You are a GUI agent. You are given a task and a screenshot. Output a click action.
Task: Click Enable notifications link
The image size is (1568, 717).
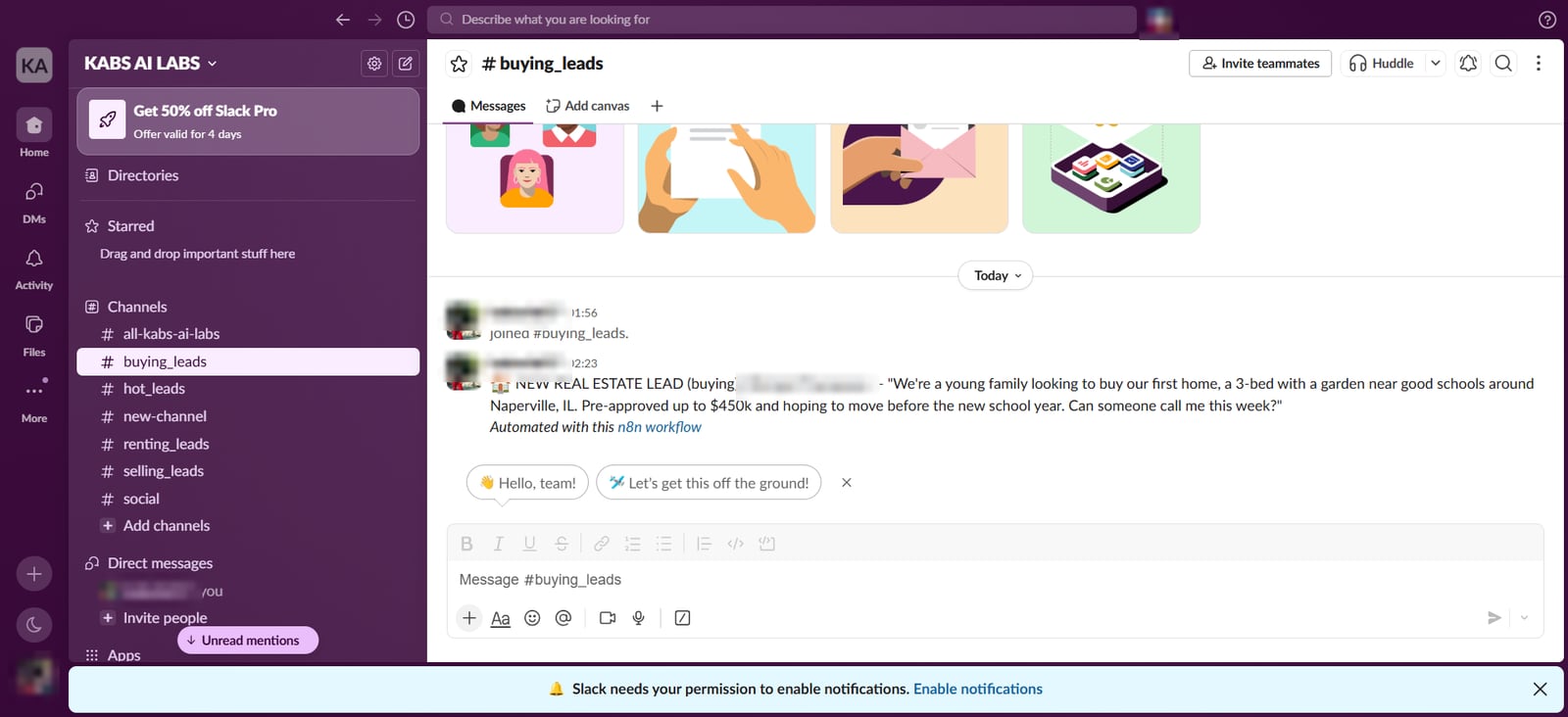click(978, 690)
